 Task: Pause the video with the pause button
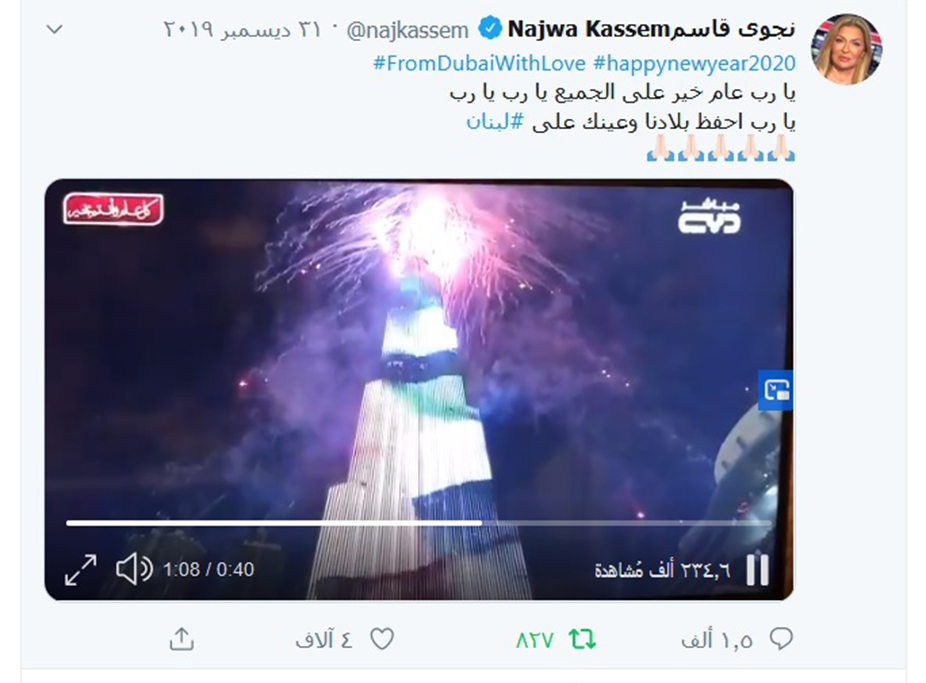[757, 570]
